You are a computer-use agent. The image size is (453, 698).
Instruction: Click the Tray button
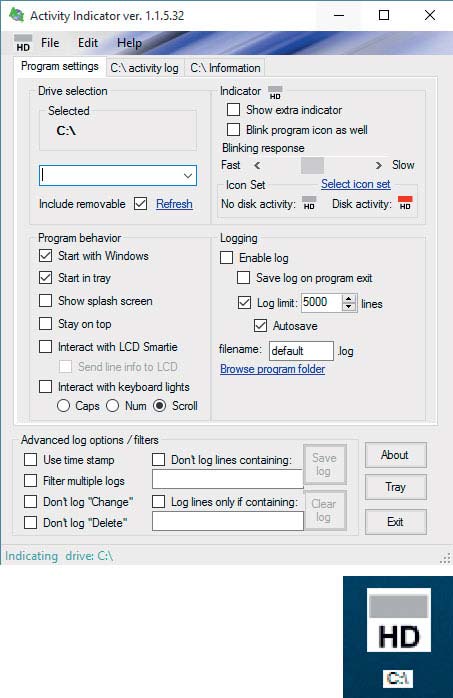pos(396,487)
